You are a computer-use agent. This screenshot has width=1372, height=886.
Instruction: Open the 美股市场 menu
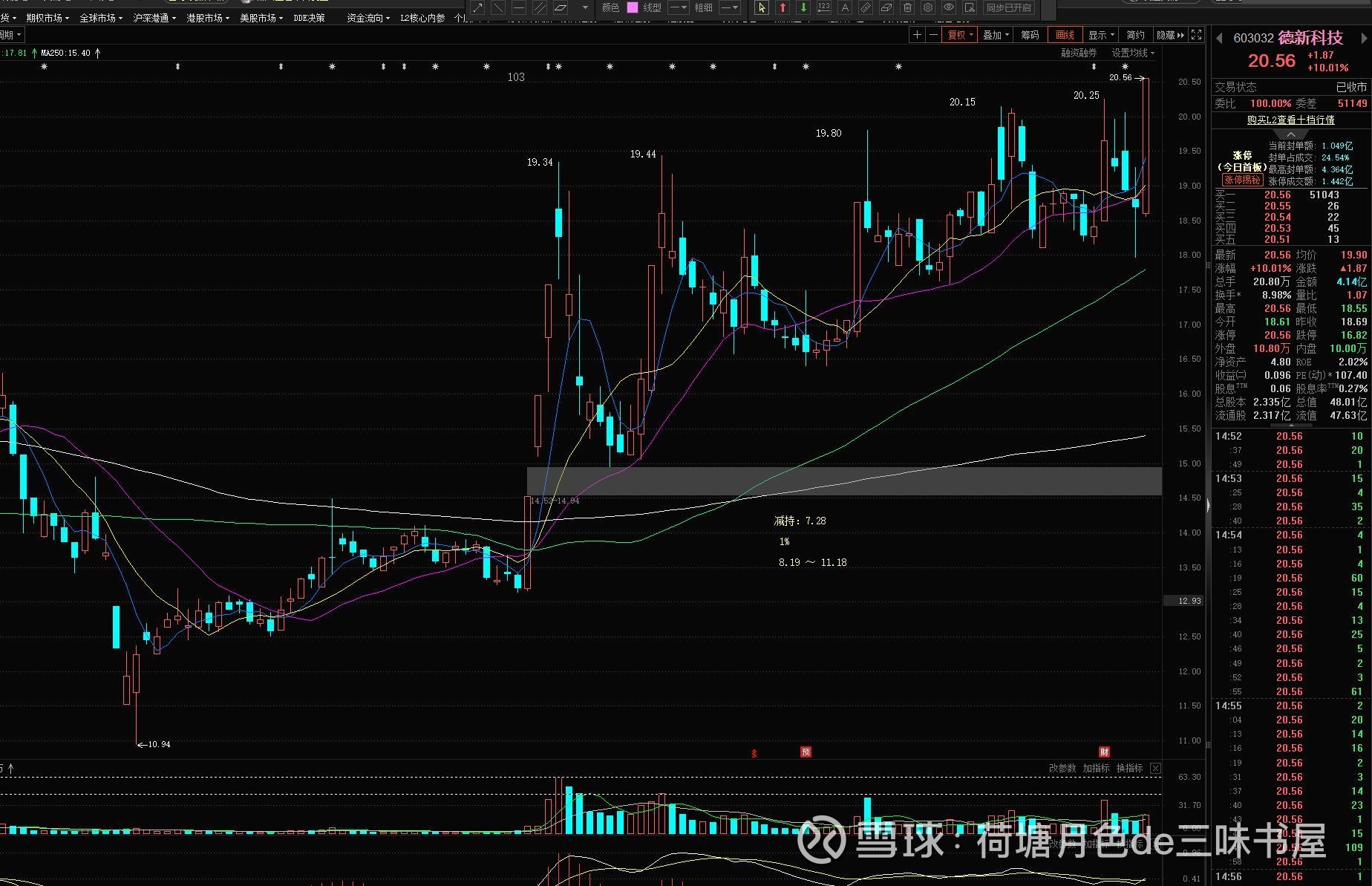(x=261, y=18)
